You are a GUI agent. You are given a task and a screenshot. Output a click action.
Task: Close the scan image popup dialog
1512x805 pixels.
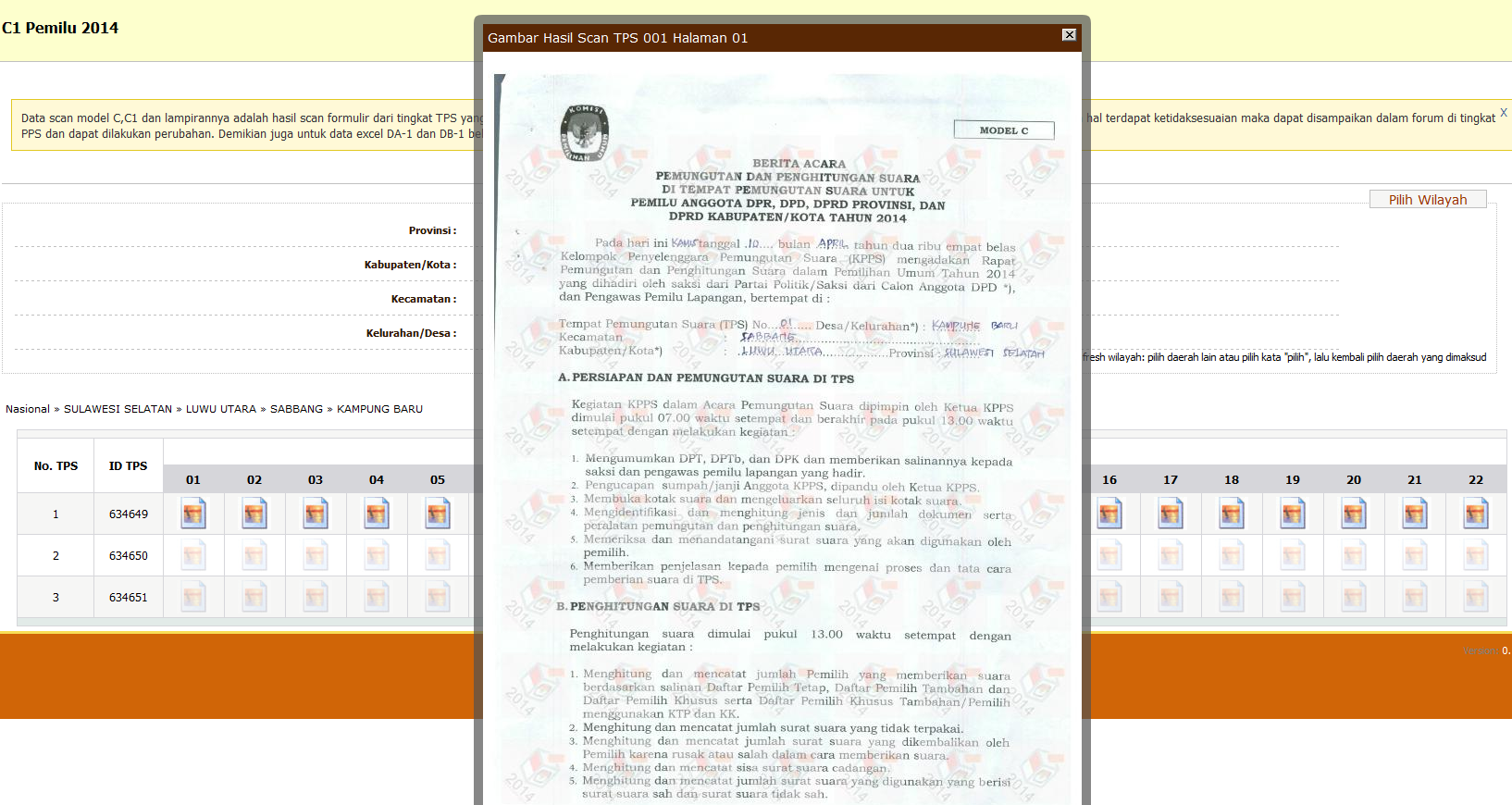point(1069,35)
